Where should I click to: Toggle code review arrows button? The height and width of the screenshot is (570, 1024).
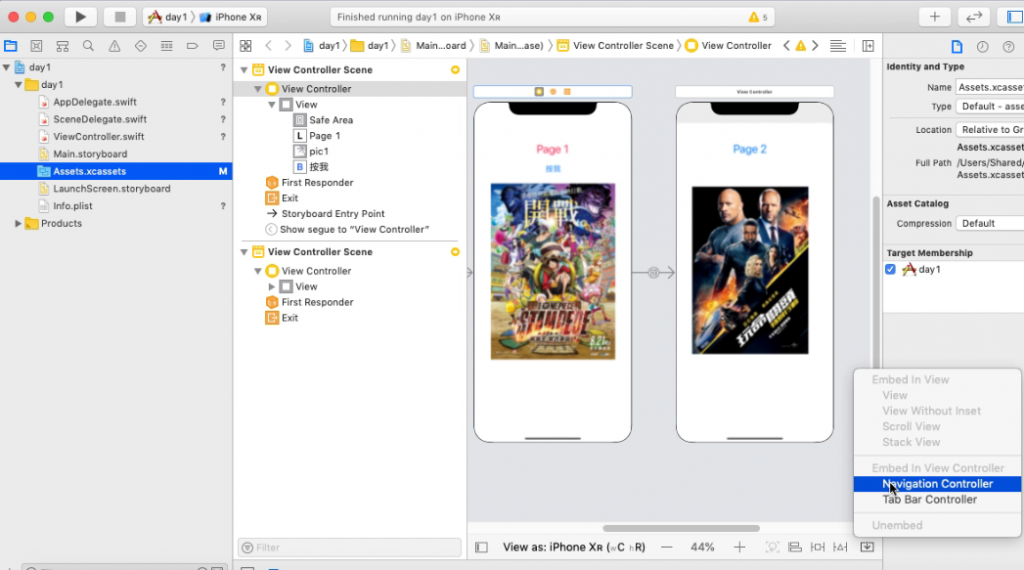(x=974, y=17)
